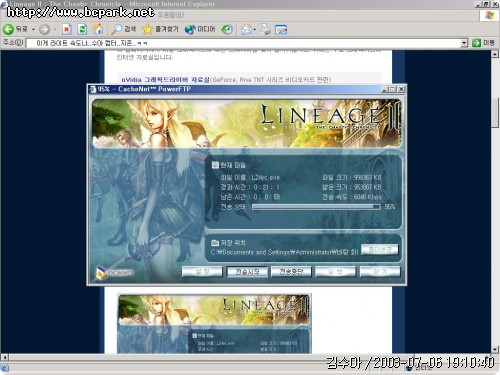Click the Settings (설정) button in PowerFTP
500x375 pixels.
click(x=202, y=272)
